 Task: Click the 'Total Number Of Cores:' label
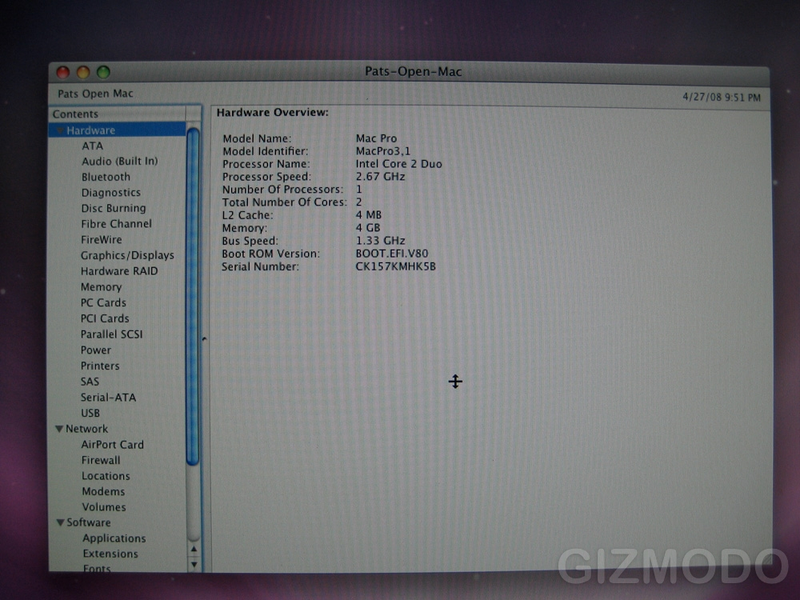(284, 203)
